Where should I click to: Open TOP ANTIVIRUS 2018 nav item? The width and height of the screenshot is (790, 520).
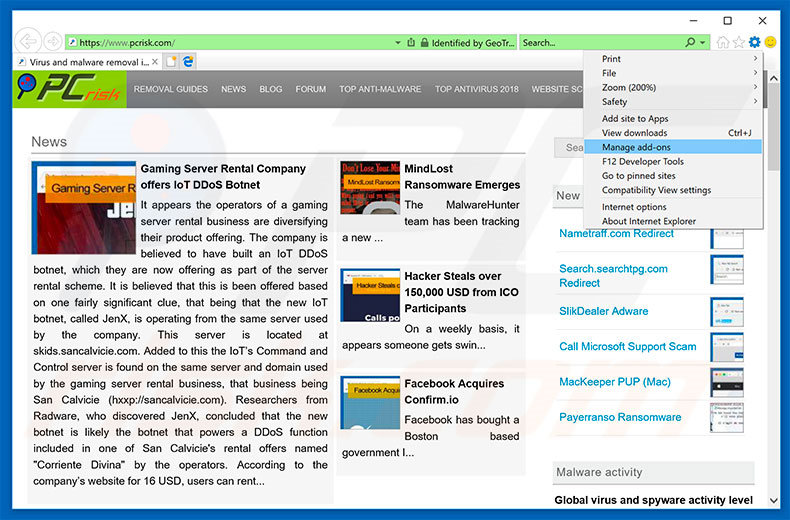pos(477,89)
